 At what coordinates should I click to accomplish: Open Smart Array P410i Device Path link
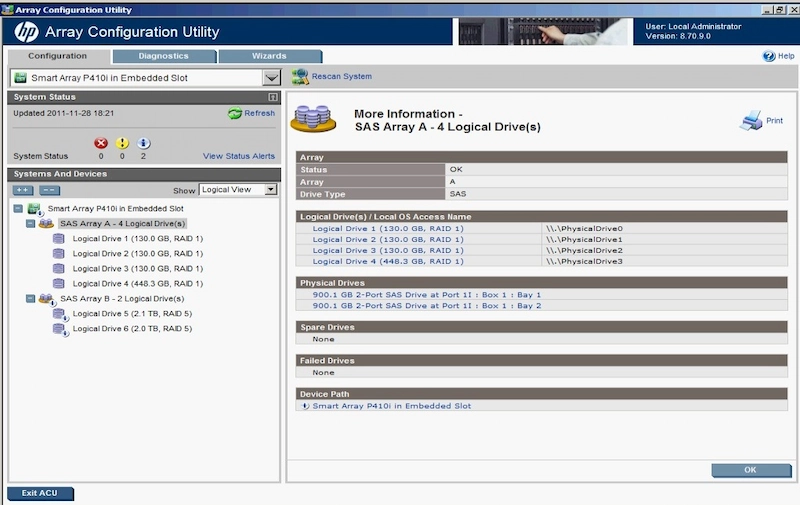tap(392, 406)
